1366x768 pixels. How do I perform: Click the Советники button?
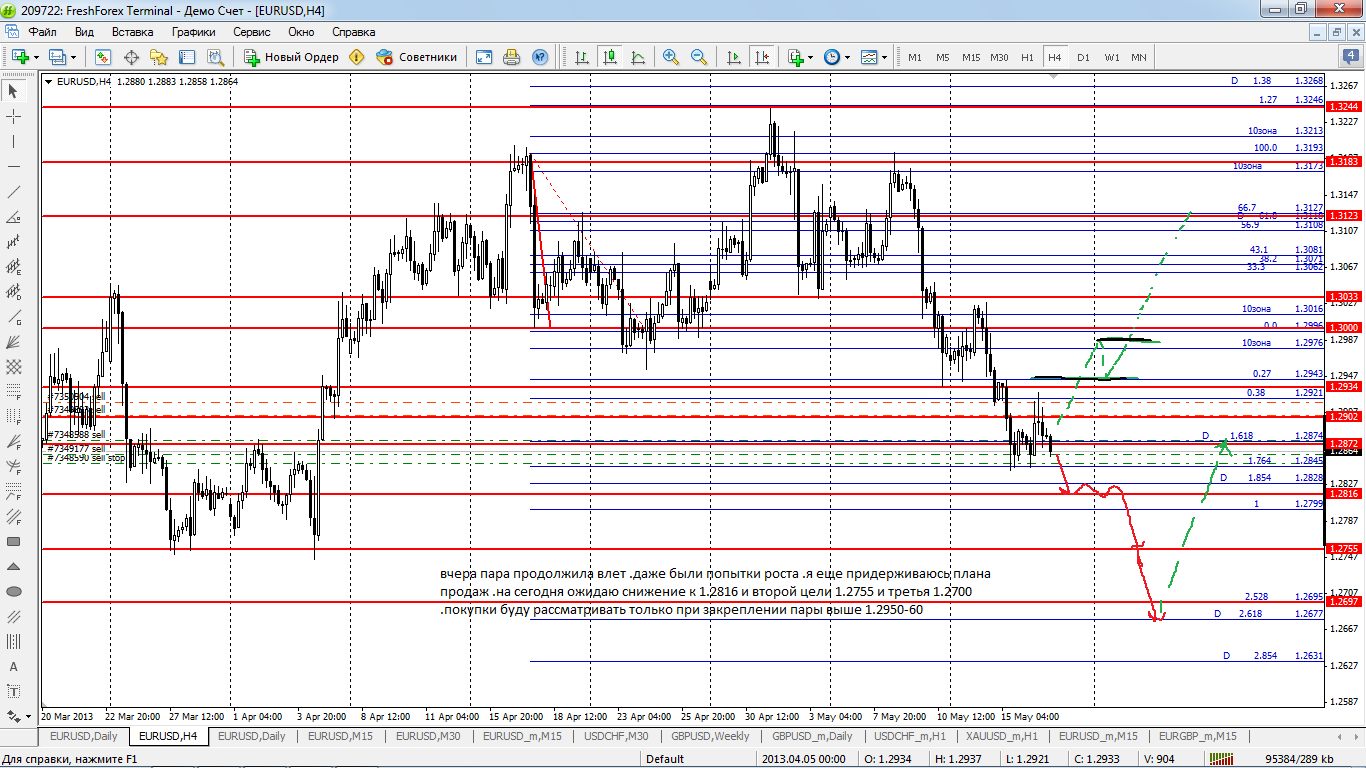click(x=417, y=57)
